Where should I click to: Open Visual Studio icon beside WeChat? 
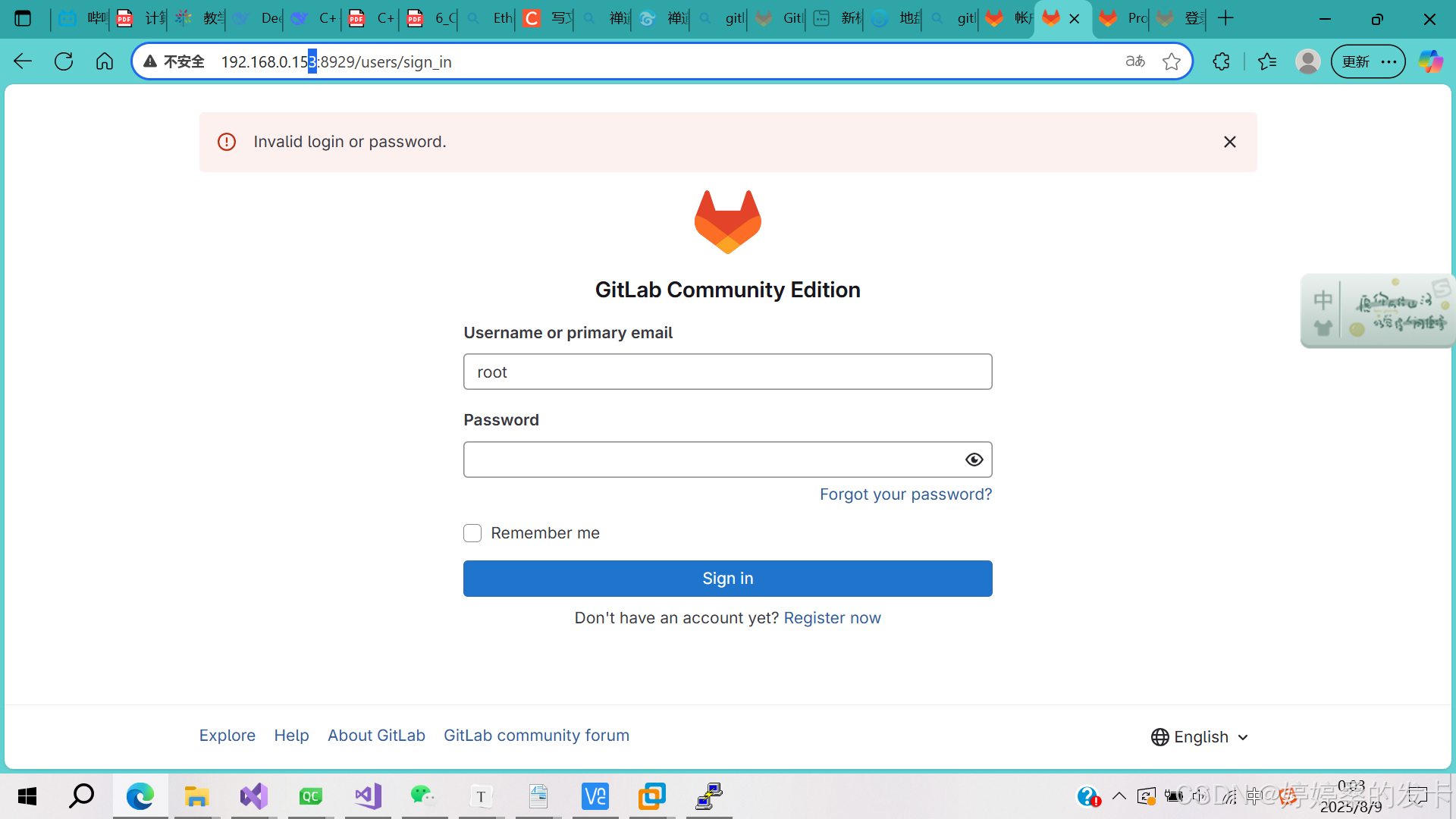pos(368,796)
